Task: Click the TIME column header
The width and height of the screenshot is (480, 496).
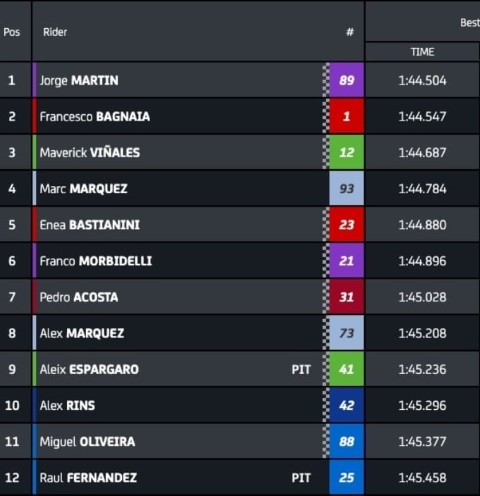Action: coord(422,52)
